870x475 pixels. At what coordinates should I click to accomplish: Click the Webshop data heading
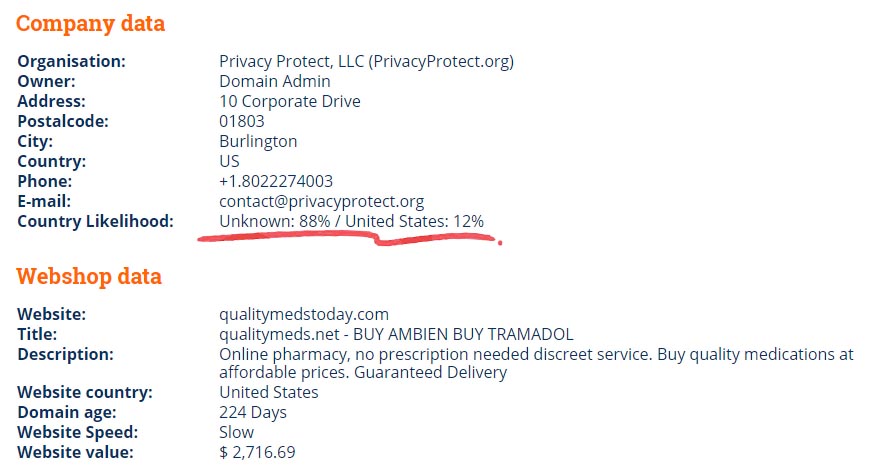(x=89, y=276)
